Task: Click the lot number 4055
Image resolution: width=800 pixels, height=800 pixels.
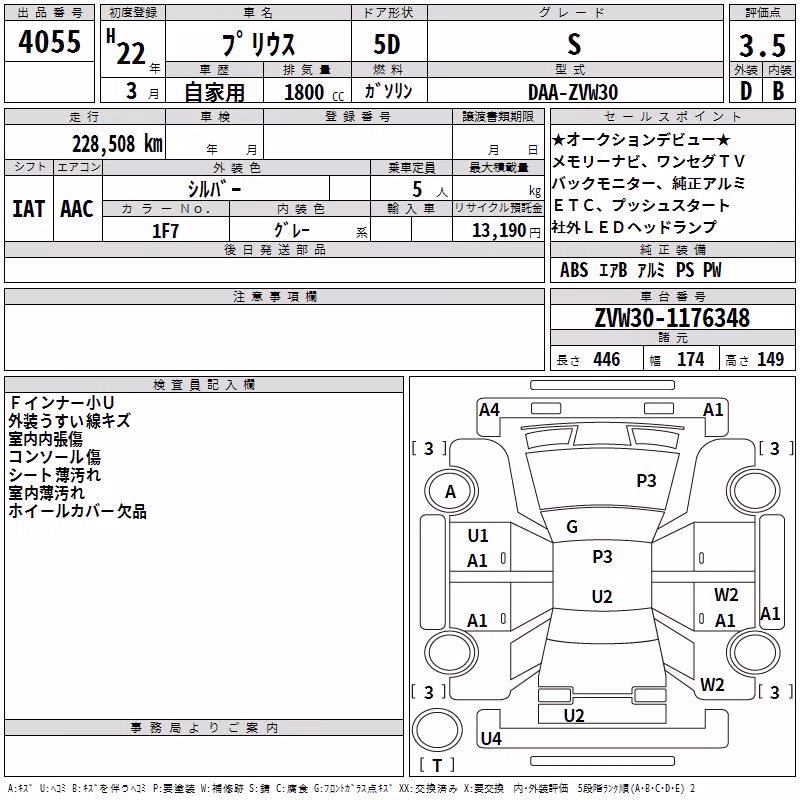Action: click(49, 41)
